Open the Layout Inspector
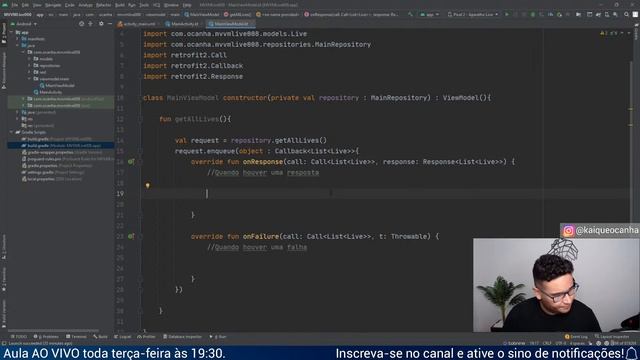640x360 pixels. pos(612,337)
